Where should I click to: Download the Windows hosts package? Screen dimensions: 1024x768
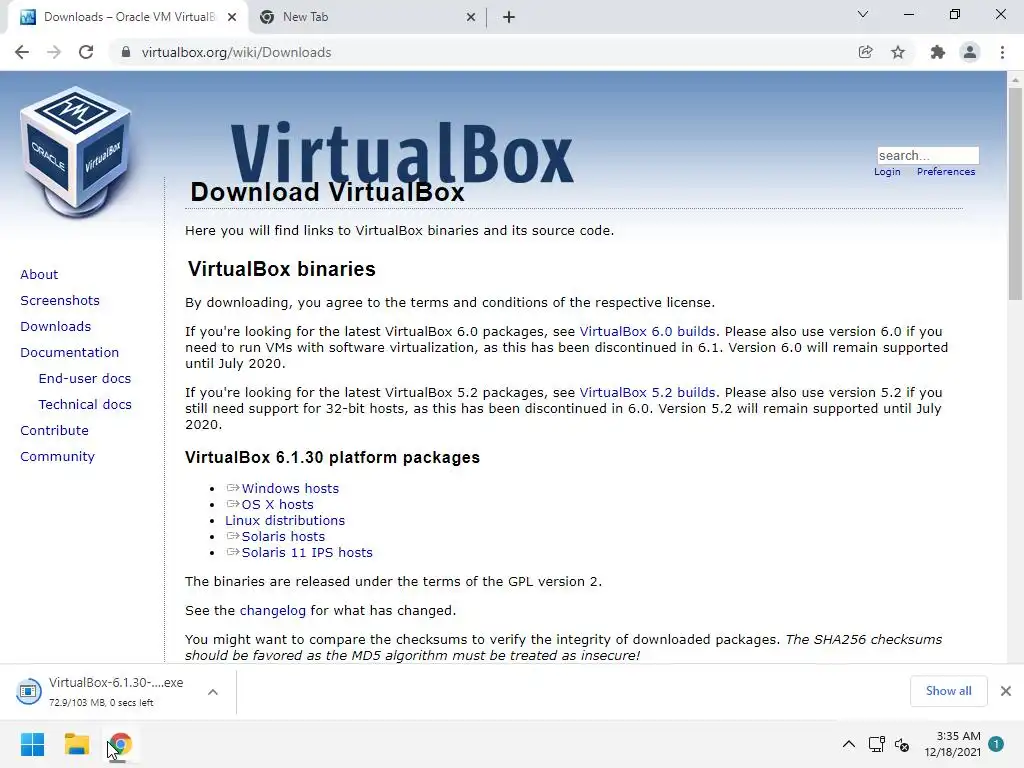point(290,488)
